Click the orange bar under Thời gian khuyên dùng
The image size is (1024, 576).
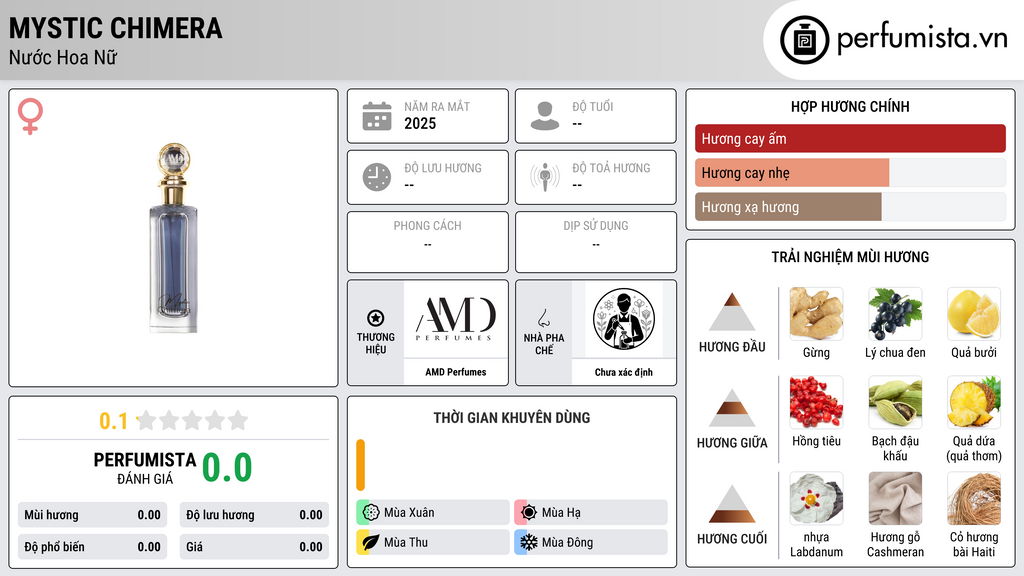pyautogui.click(x=360, y=465)
